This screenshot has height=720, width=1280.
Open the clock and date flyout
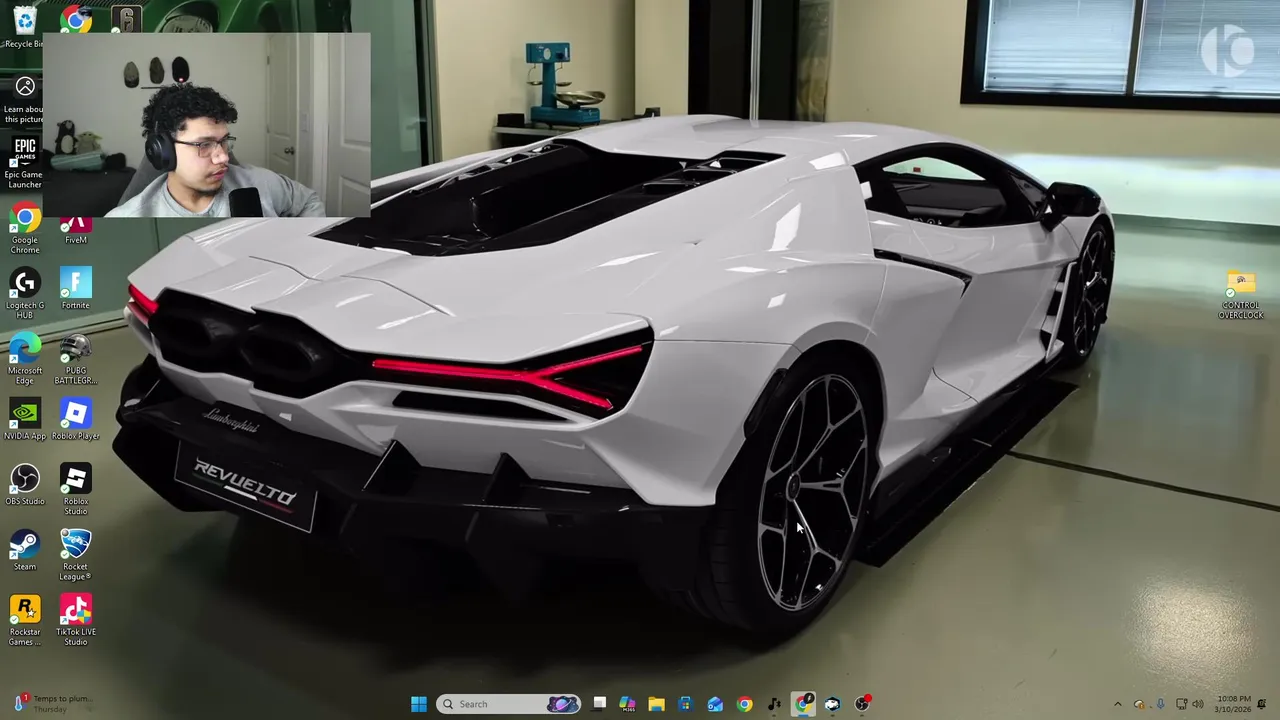click(x=1232, y=704)
